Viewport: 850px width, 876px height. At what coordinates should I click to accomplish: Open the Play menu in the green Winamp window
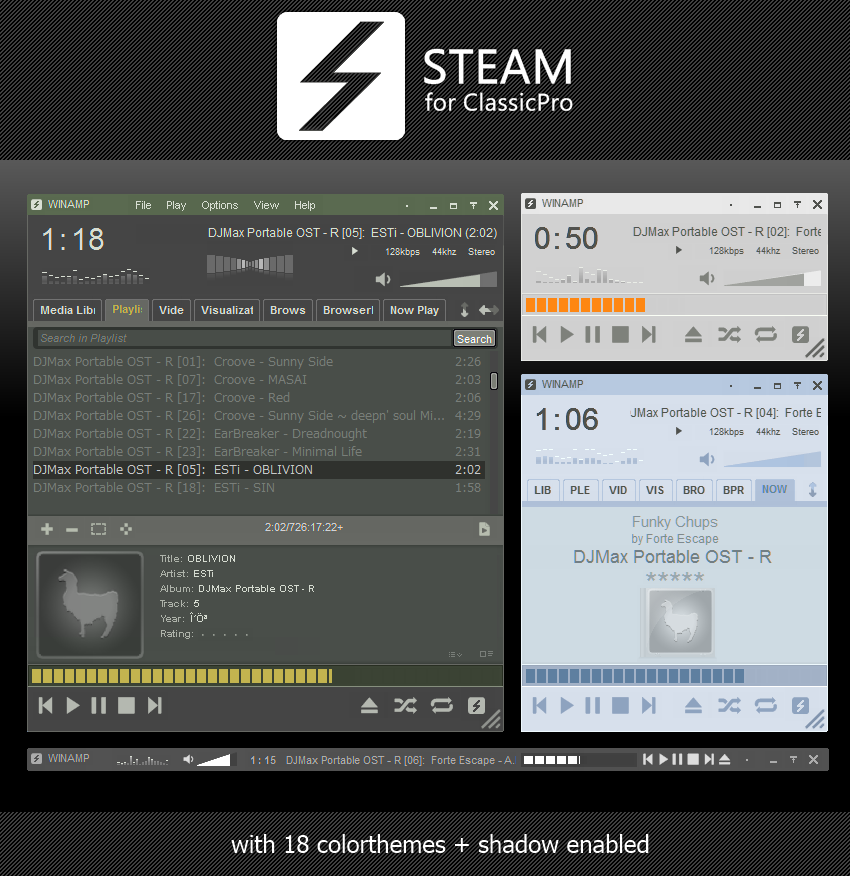click(175, 205)
